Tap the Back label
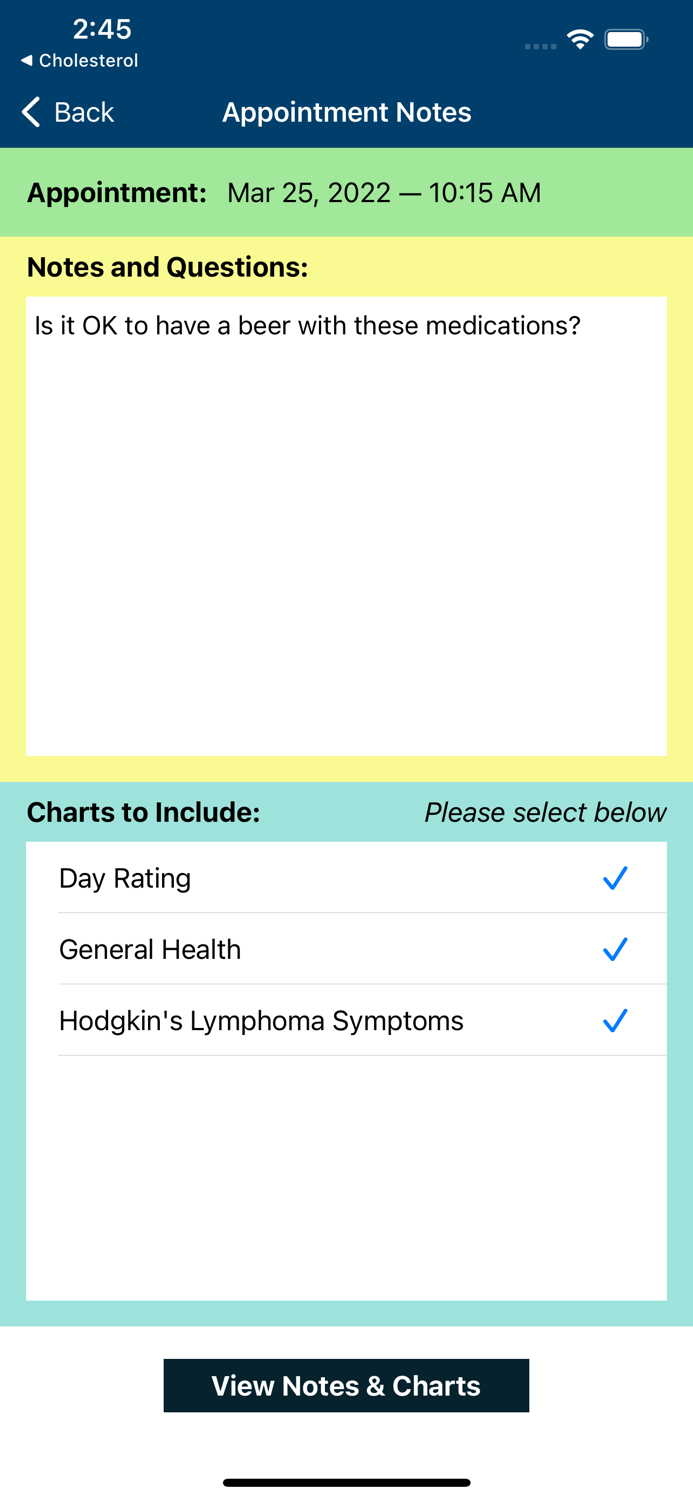The height and width of the screenshot is (1500, 693). click(x=82, y=112)
